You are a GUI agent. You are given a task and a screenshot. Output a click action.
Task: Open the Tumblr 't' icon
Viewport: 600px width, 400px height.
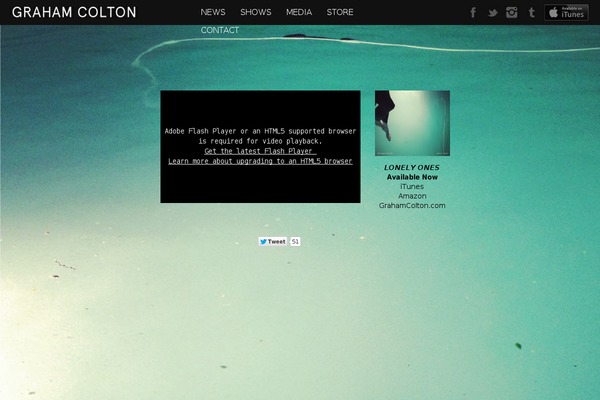click(532, 13)
